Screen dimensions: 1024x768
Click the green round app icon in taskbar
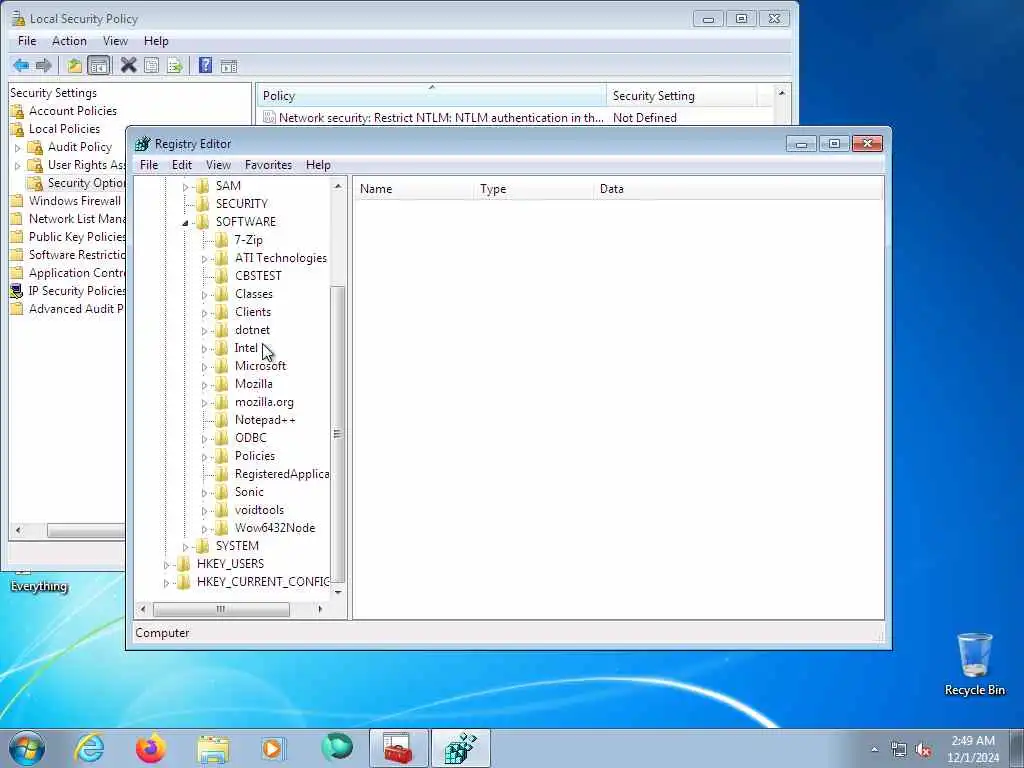337,747
